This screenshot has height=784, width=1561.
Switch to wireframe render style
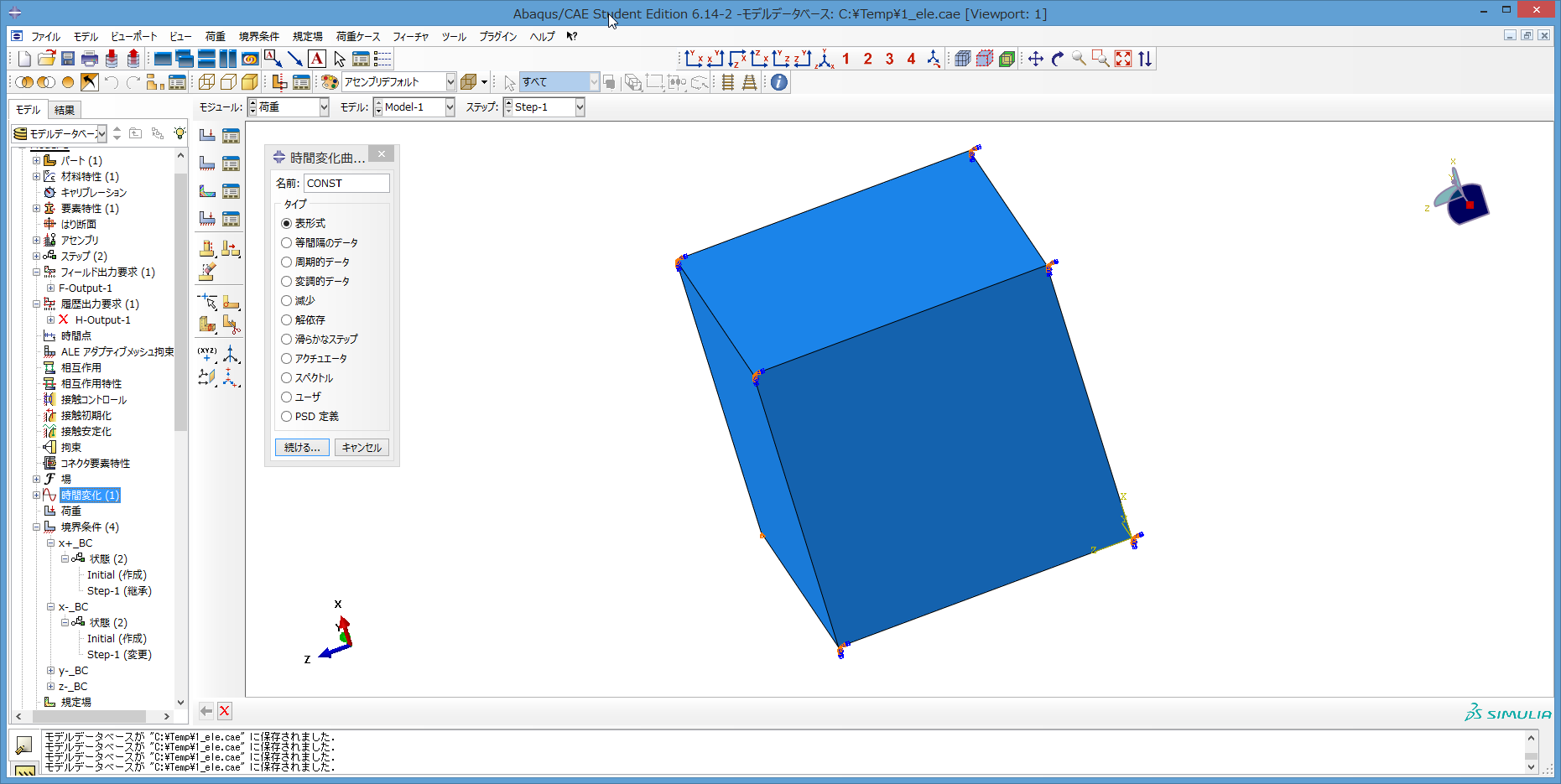tap(206, 82)
